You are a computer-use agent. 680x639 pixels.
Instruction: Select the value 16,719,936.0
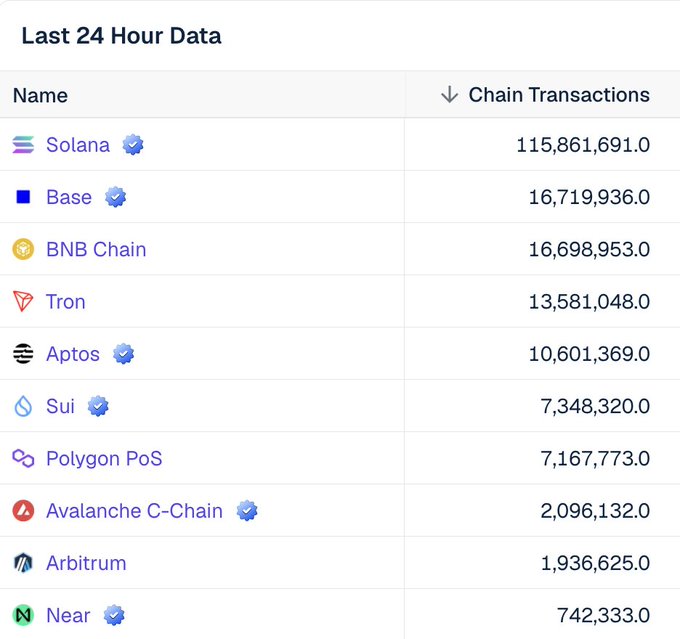point(589,197)
